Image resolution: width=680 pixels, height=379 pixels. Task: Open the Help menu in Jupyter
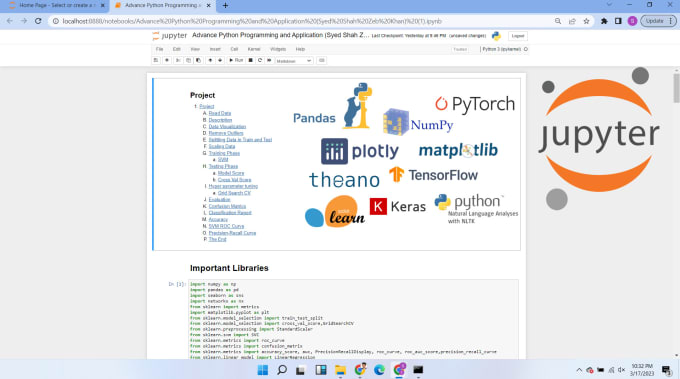[300, 49]
